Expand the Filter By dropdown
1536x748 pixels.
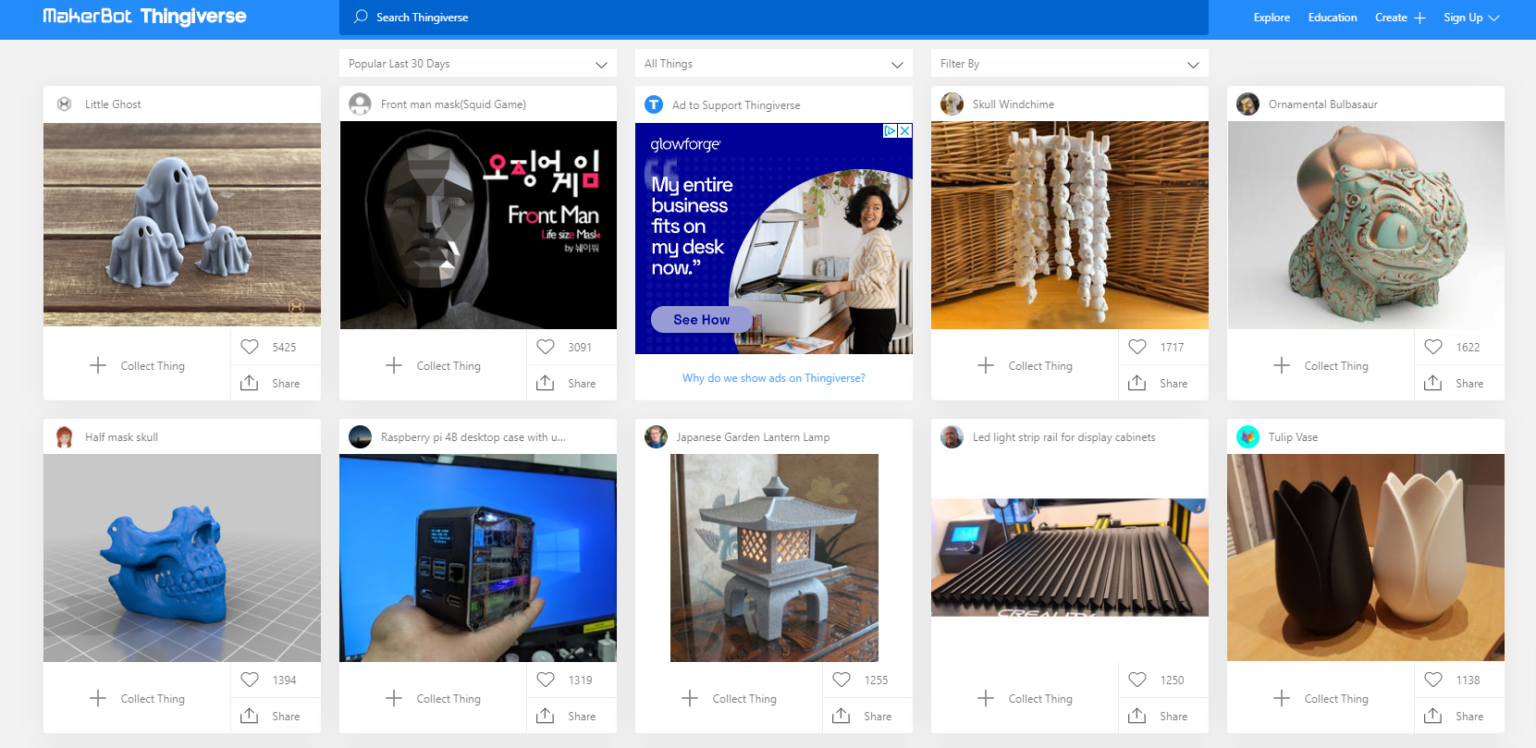click(x=1069, y=63)
